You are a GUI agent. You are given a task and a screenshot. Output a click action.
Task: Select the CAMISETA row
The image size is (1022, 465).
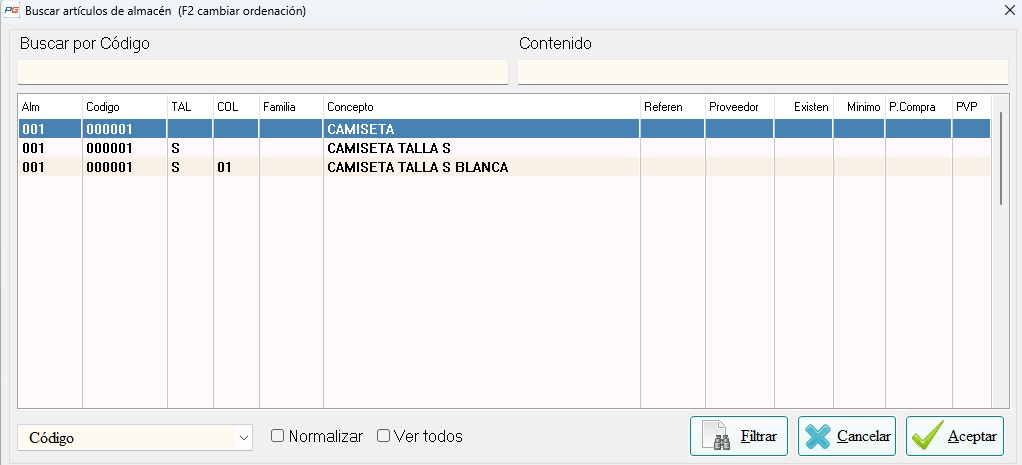[x=504, y=129]
